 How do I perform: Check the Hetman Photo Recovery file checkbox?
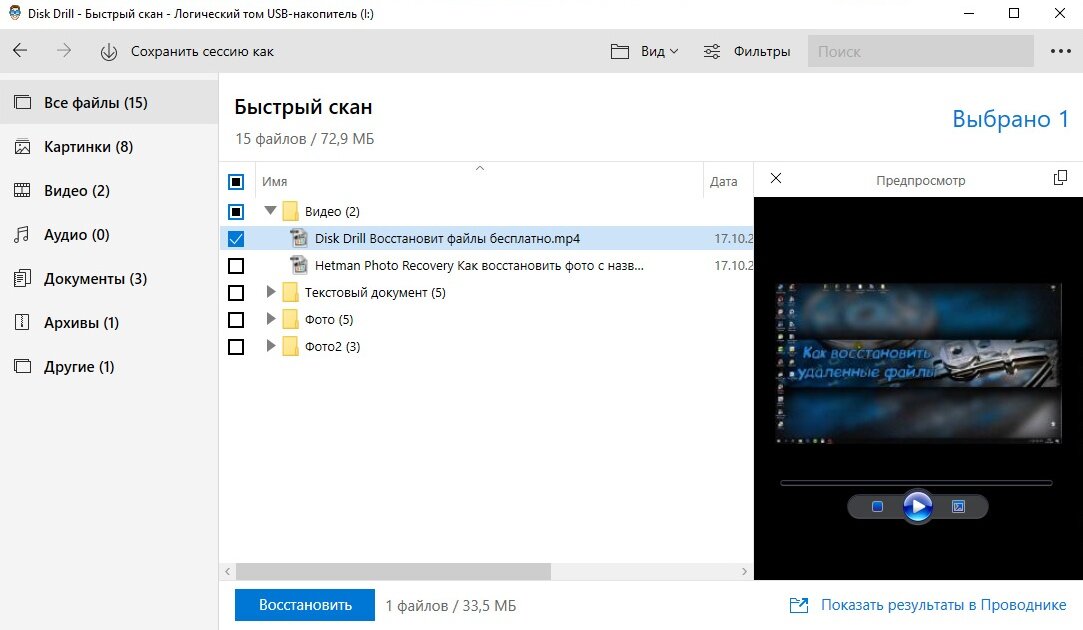[x=236, y=265]
